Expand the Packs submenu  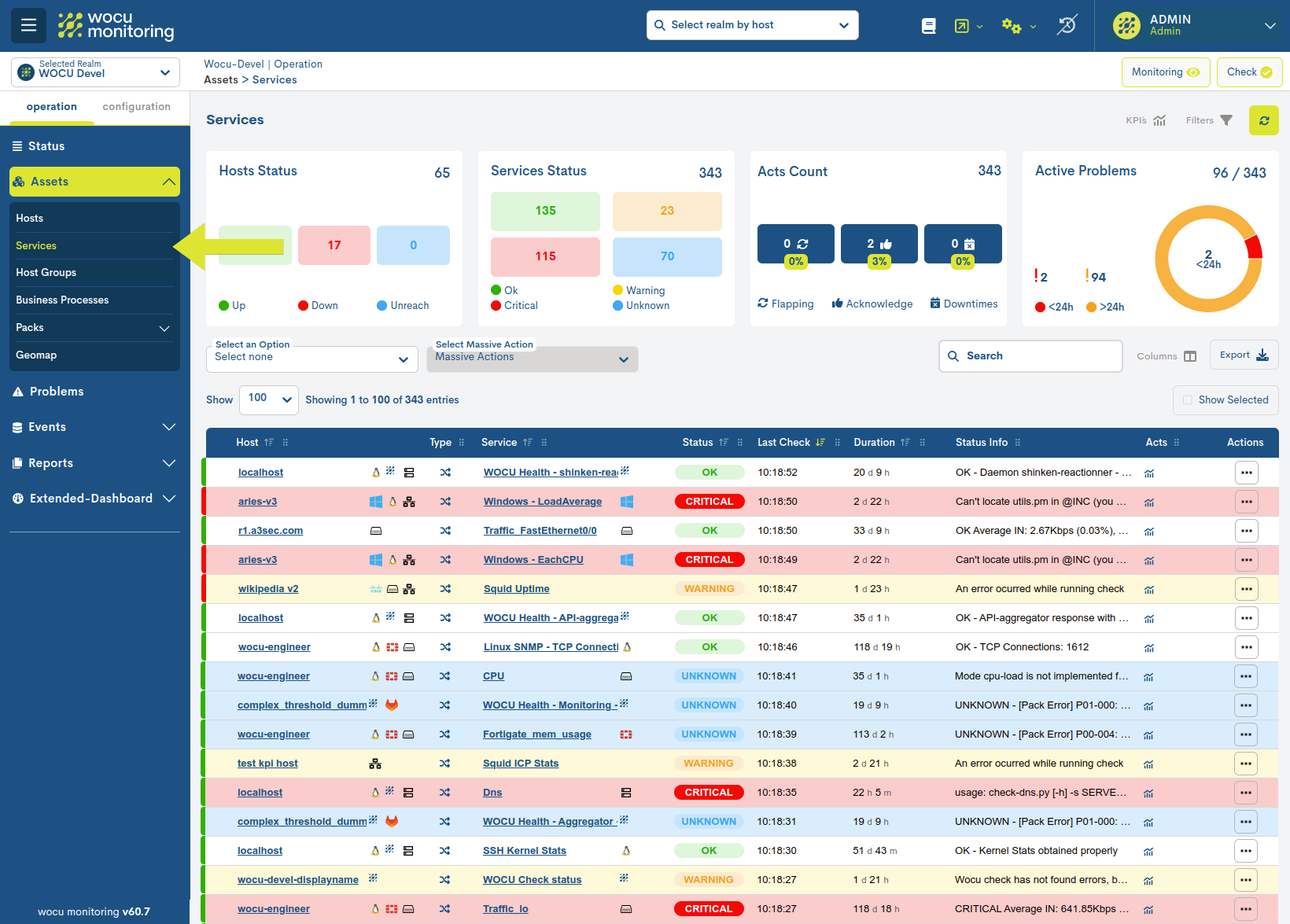coord(94,328)
